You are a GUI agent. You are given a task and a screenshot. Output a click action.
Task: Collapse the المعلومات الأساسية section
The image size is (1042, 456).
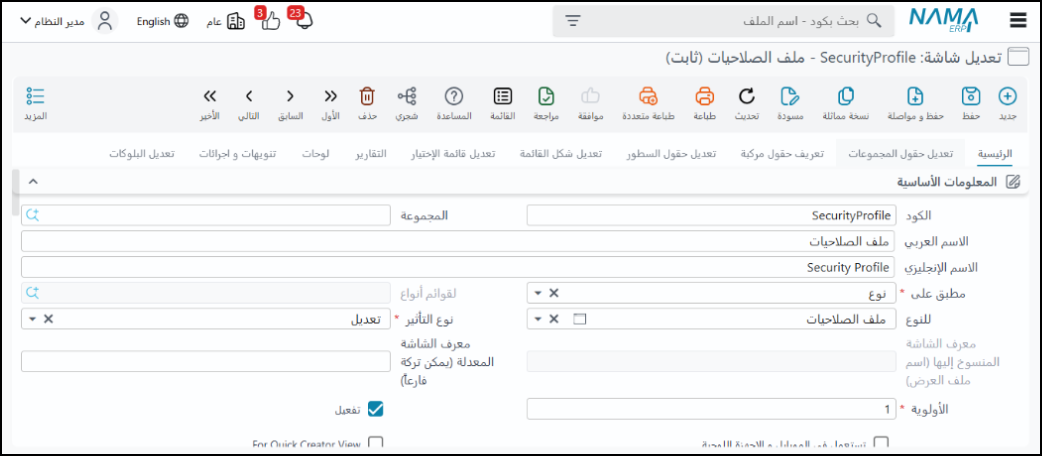pos(32,182)
